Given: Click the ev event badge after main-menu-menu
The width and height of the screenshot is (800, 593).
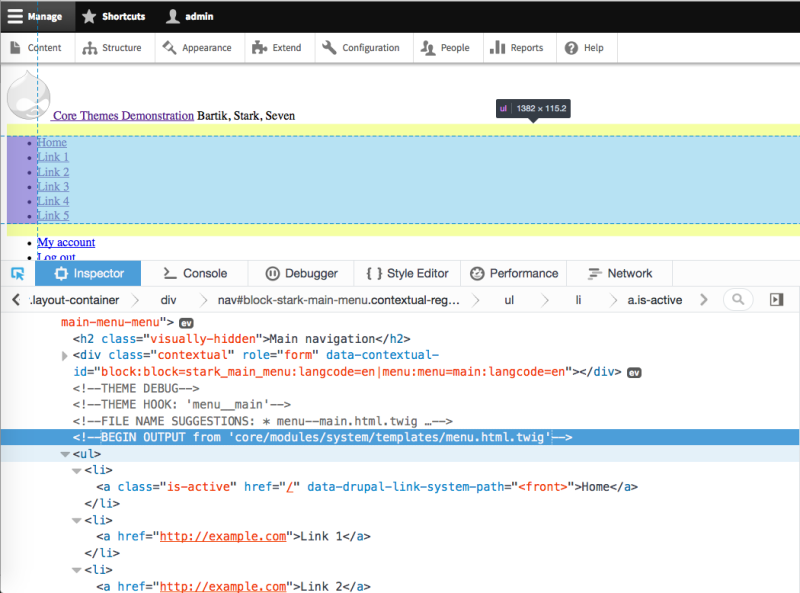Looking at the screenshot, I should pos(186,323).
